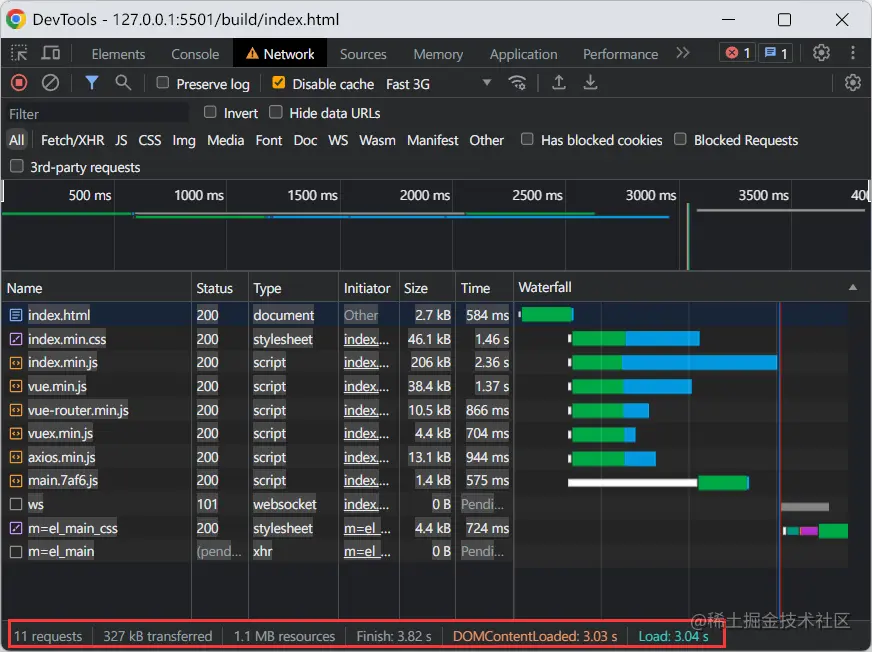
Task: Import HAR file with upload arrow
Action: (x=559, y=83)
